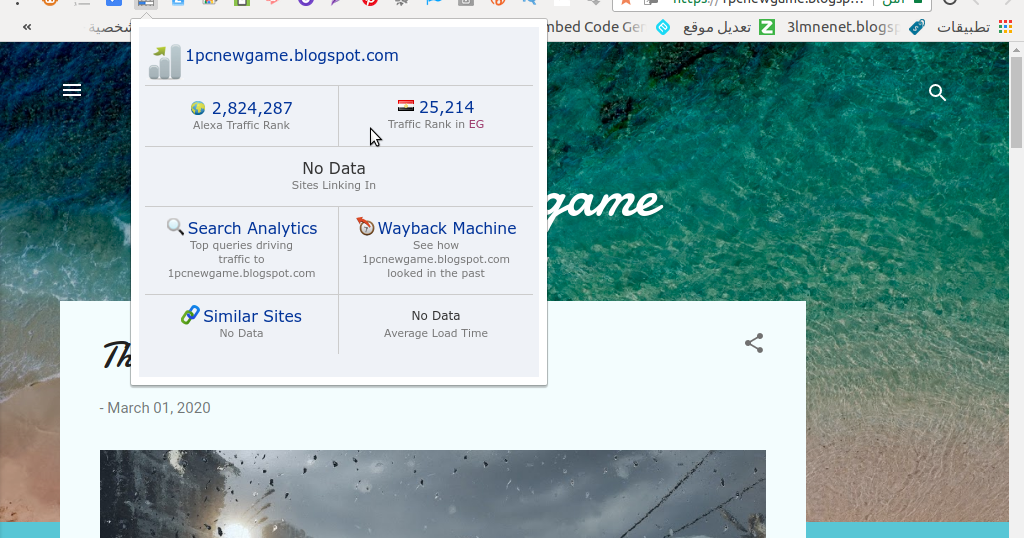Image resolution: width=1024 pixels, height=538 pixels.
Task: Share the blog post via share icon
Action: (754, 343)
